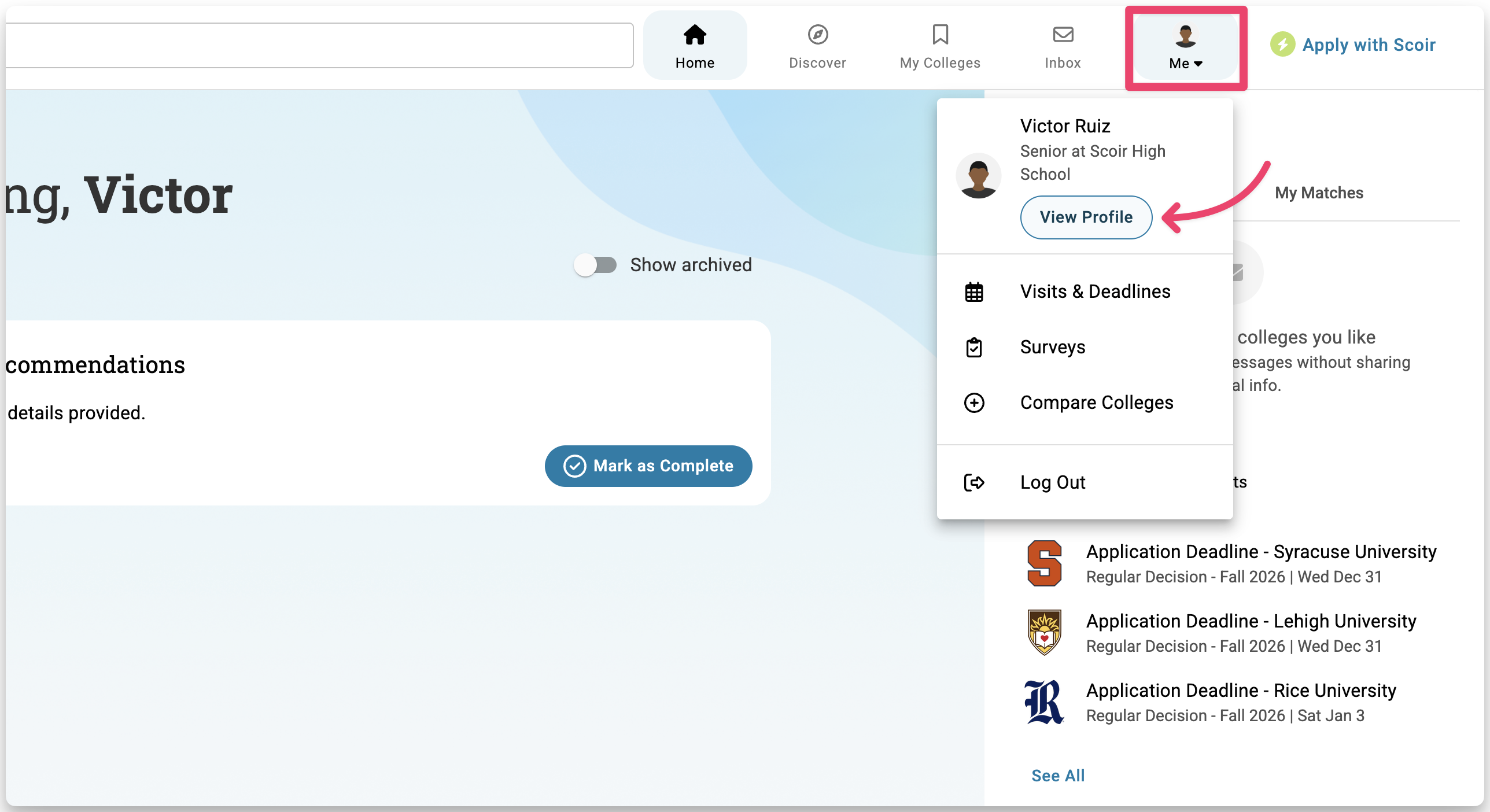The height and width of the screenshot is (812, 1490).
Task: Select Surveys from the menu
Action: click(1052, 347)
